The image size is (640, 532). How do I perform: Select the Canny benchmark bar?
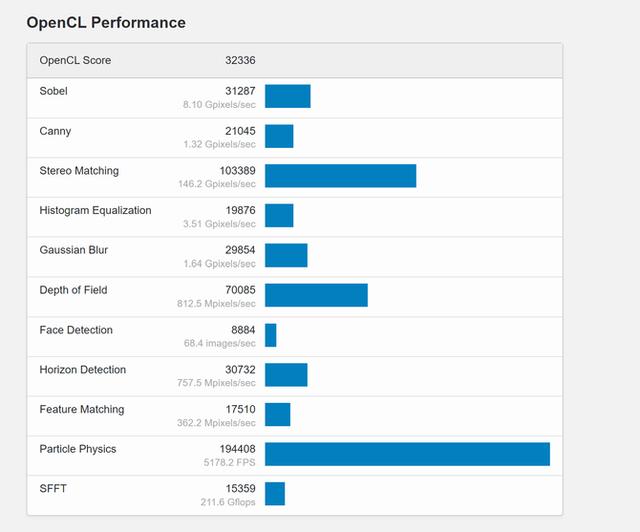tap(279, 136)
